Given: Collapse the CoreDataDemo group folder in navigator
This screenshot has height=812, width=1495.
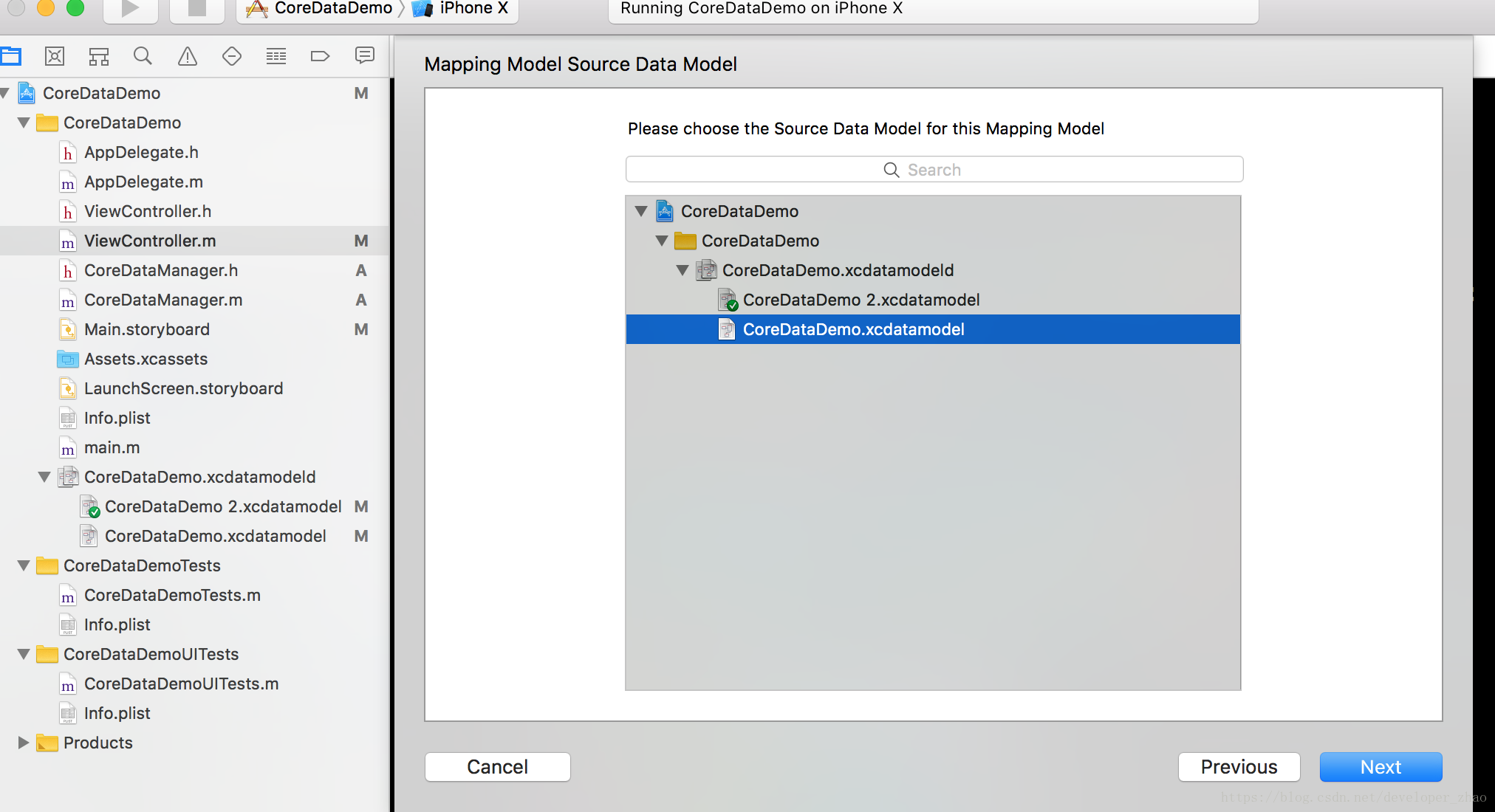Looking at the screenshot, I should (24, 123).
